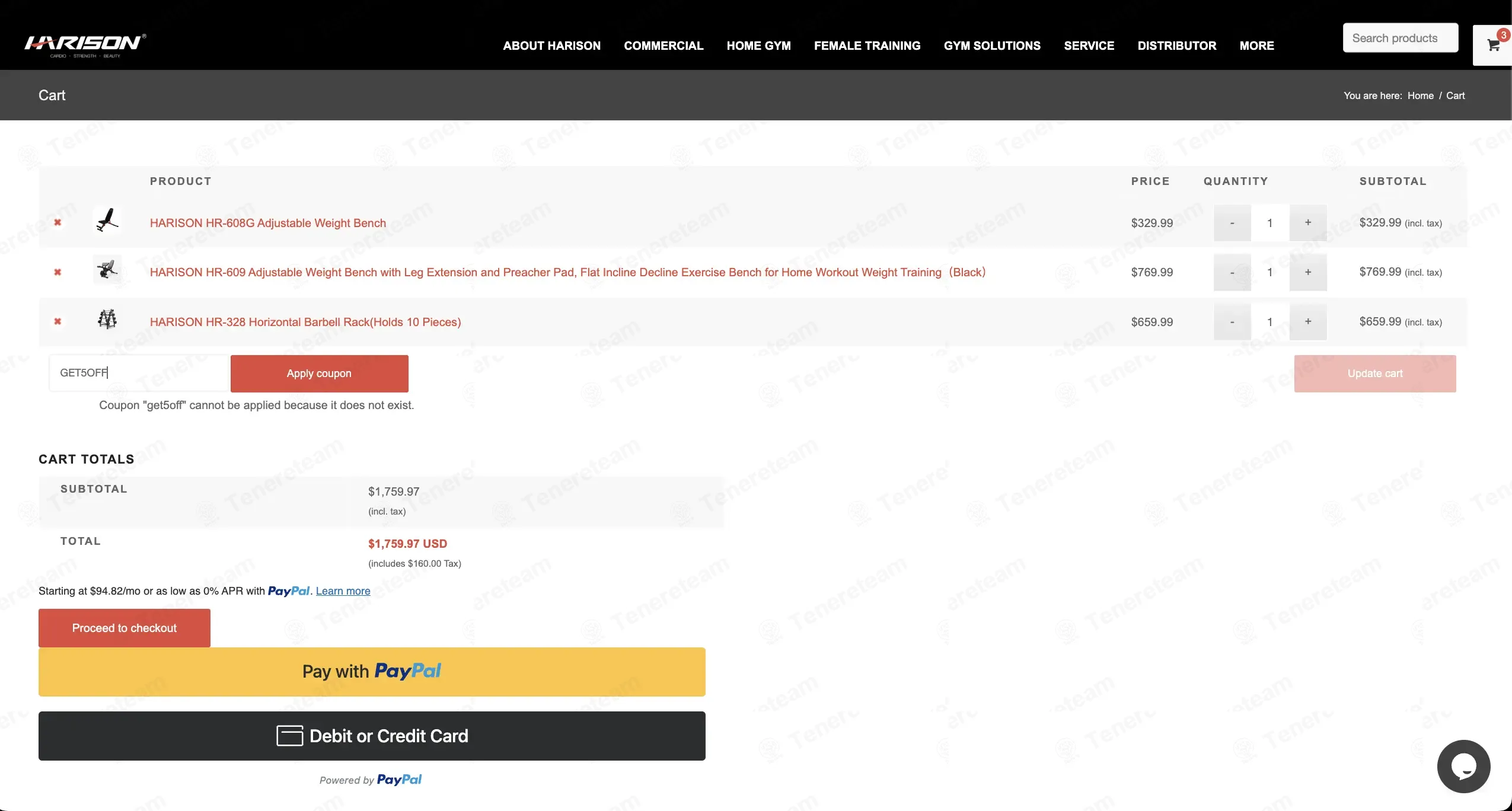Screen dimensions: 1512x811
Task: Open Distributor menu
Action: tap(1176, 46)
